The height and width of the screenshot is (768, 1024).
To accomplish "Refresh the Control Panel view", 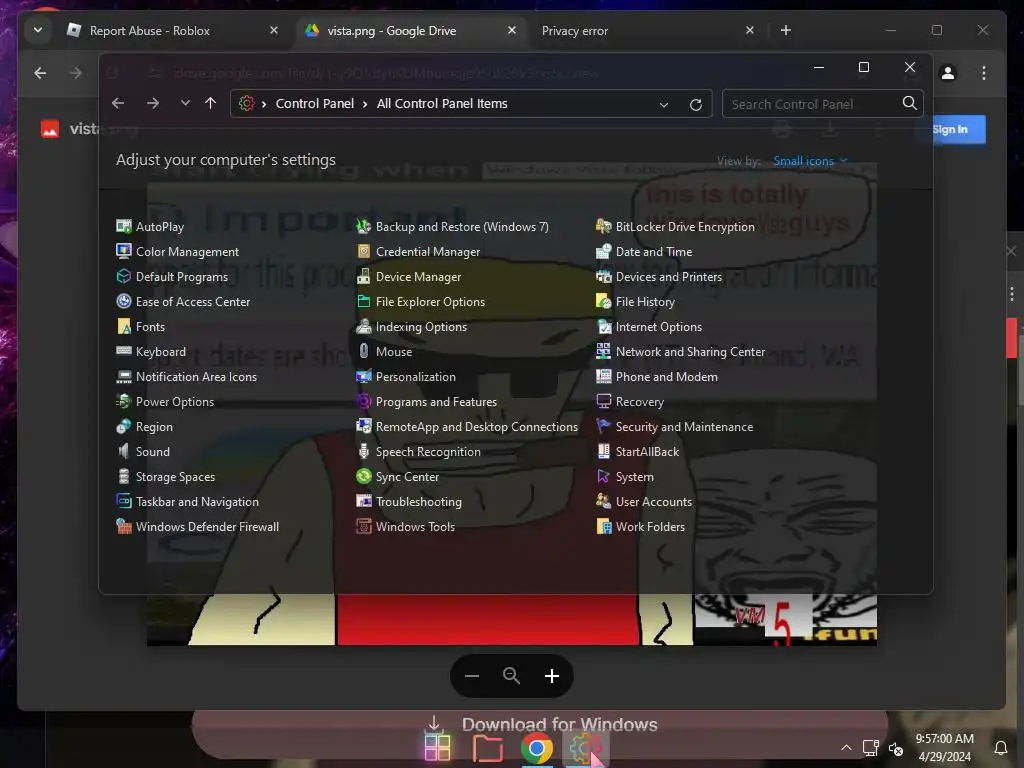I will (x=696, y=104).
